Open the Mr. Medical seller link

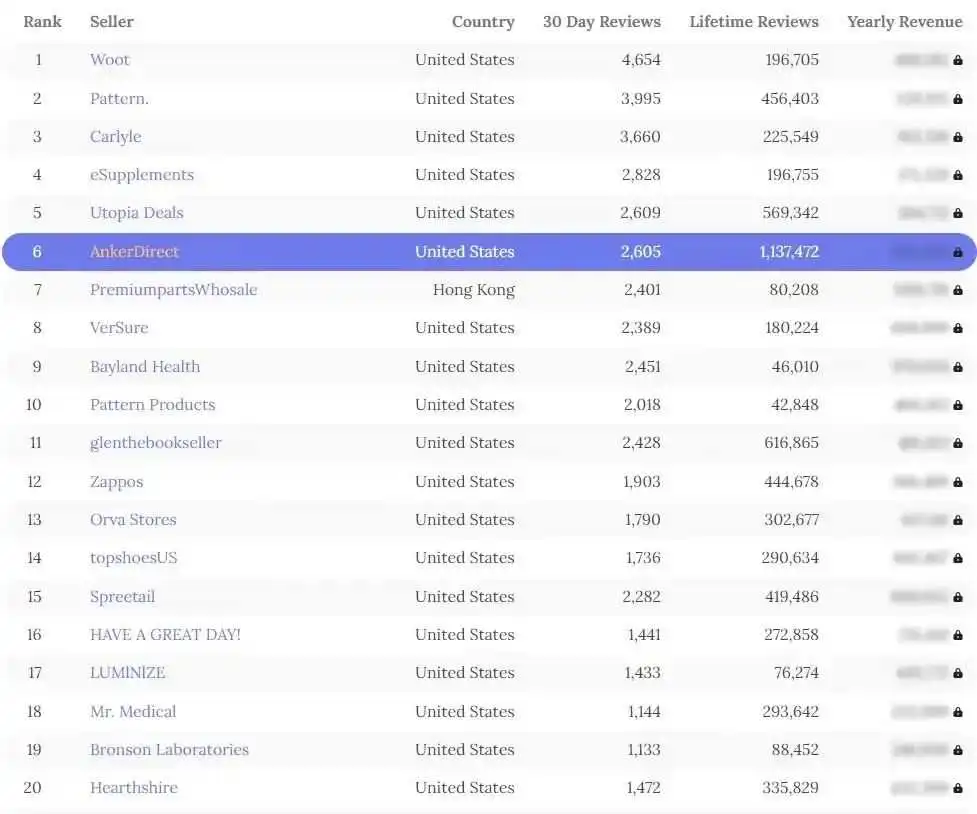(x=133, y=712)
